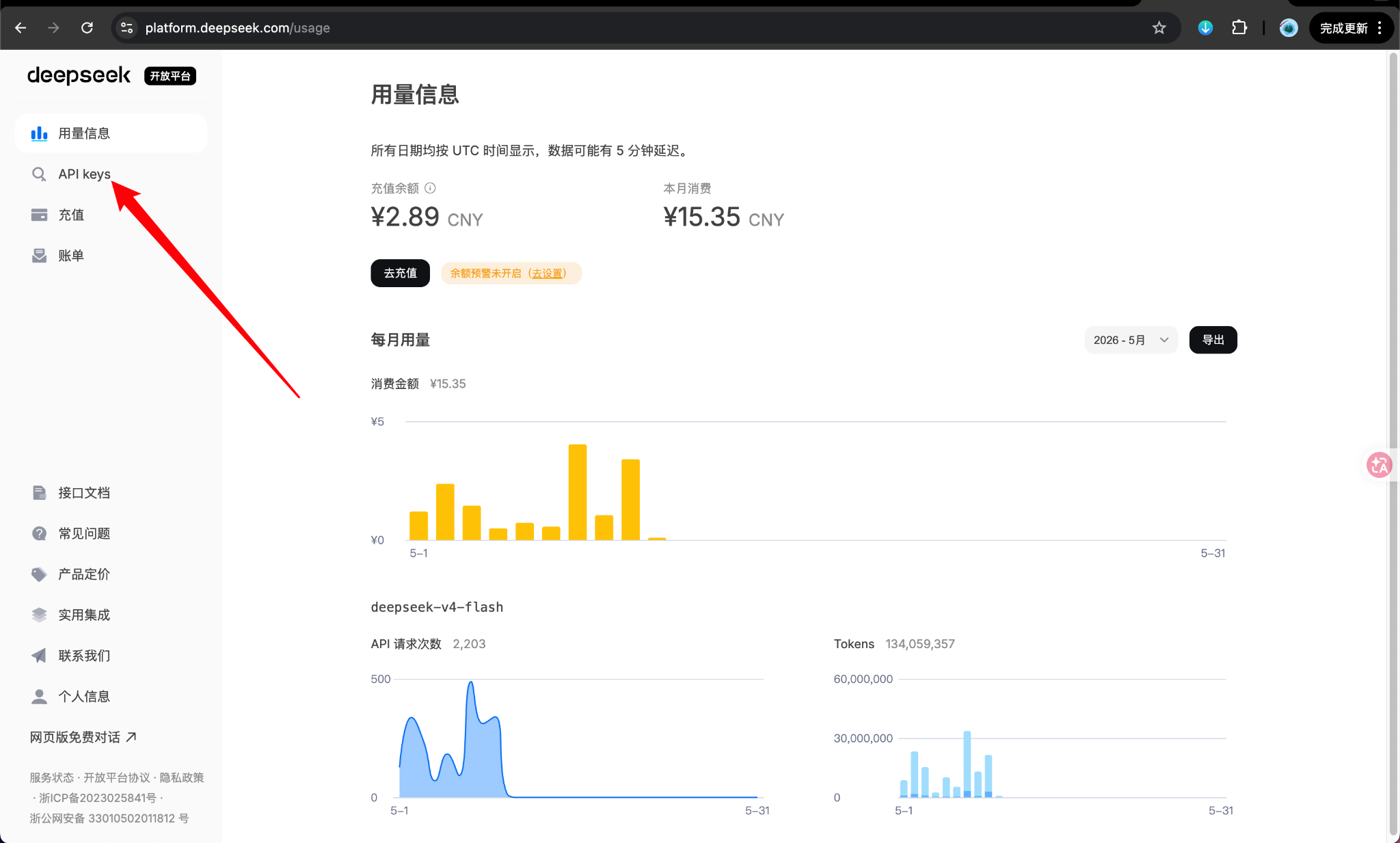Click the browser back arrow
Viewport: 1400px width, 843px height.
pyautogui.click(x=21, y=28)
